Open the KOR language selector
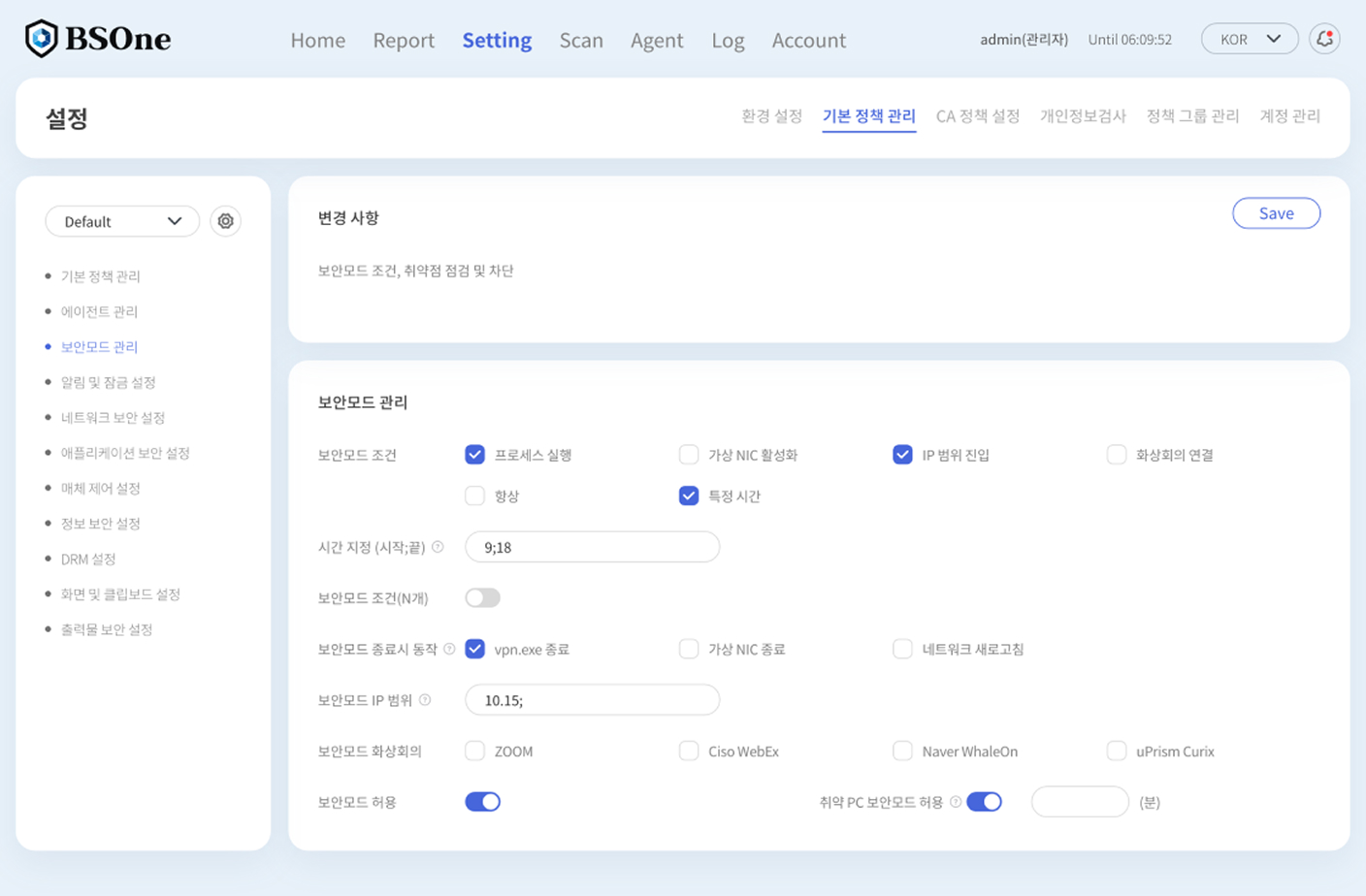The width and height of the screenshot is (1366, 896). click(1249, 40)
